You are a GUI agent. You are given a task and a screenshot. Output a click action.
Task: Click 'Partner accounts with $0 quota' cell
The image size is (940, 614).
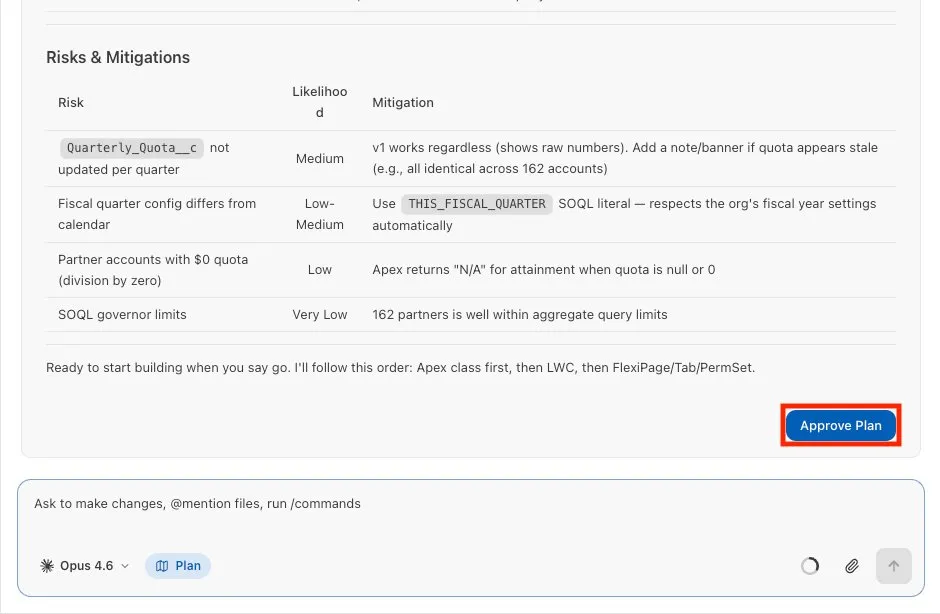tap(153, 270)
